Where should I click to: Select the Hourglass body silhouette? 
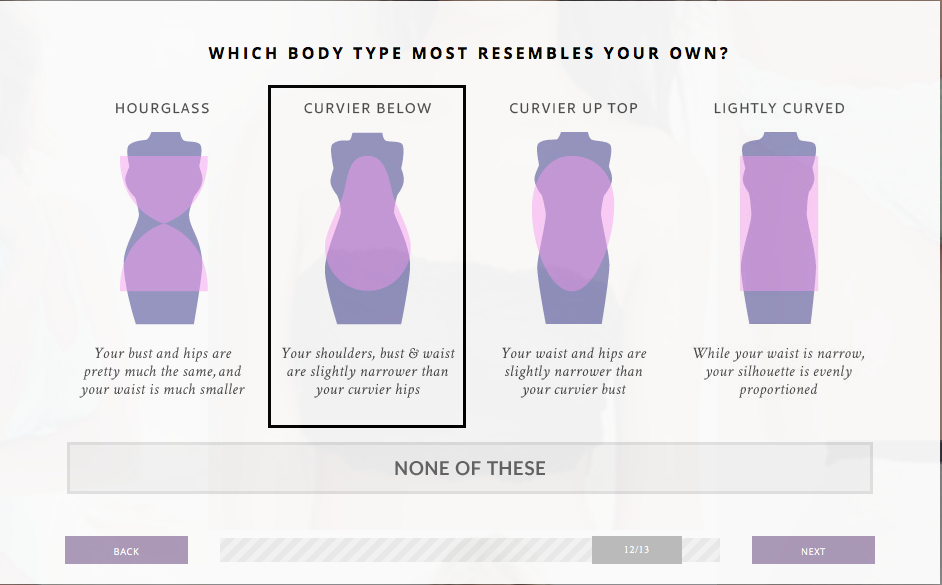click(163, 227)
